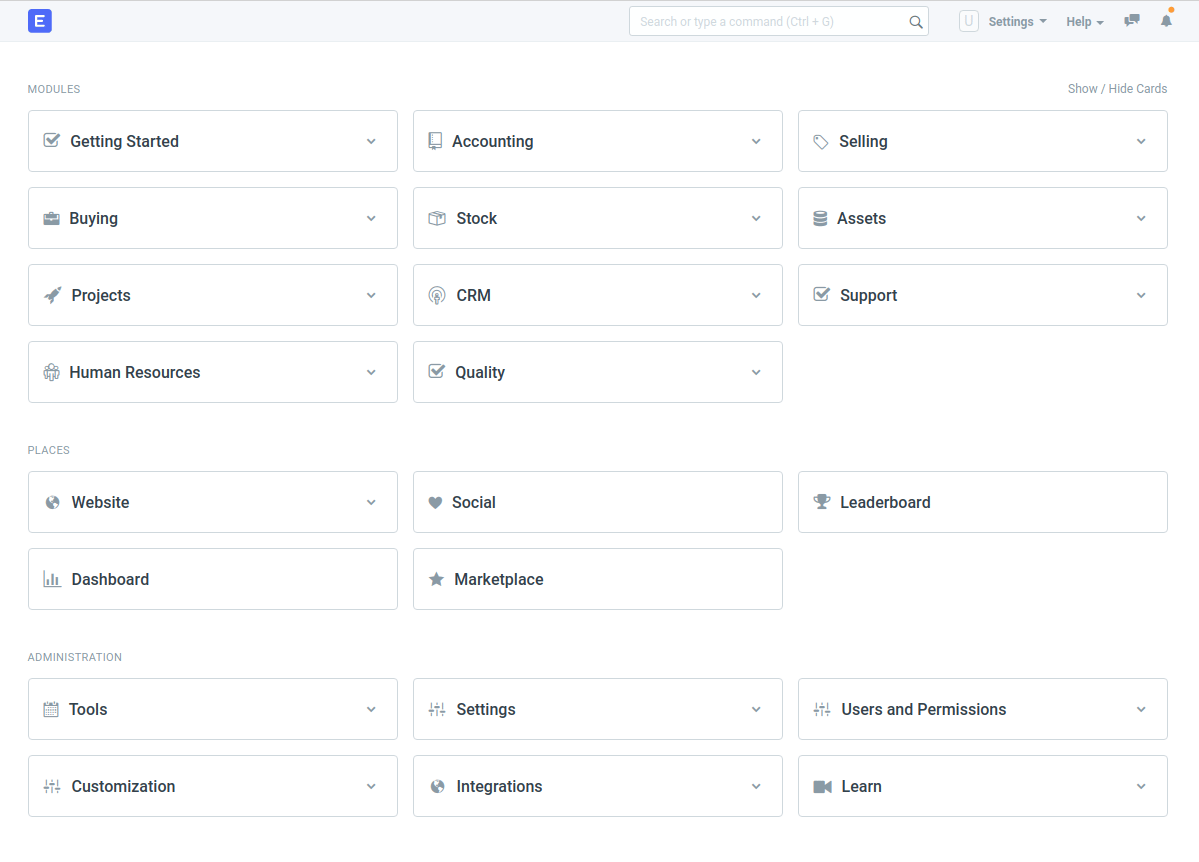
Task: Click the Dashboard bar chart icon
Action: click(52, 579)
